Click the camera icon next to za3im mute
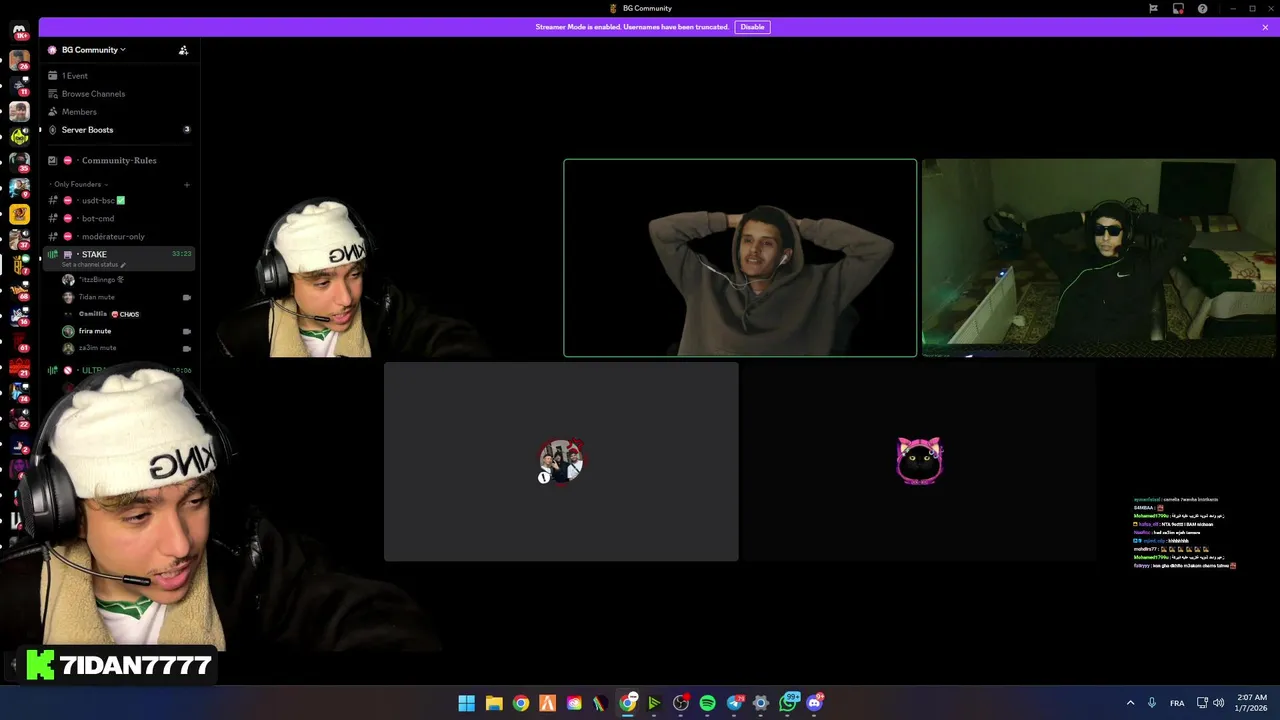The image size is (1280, 720). [x=187, y=348]
